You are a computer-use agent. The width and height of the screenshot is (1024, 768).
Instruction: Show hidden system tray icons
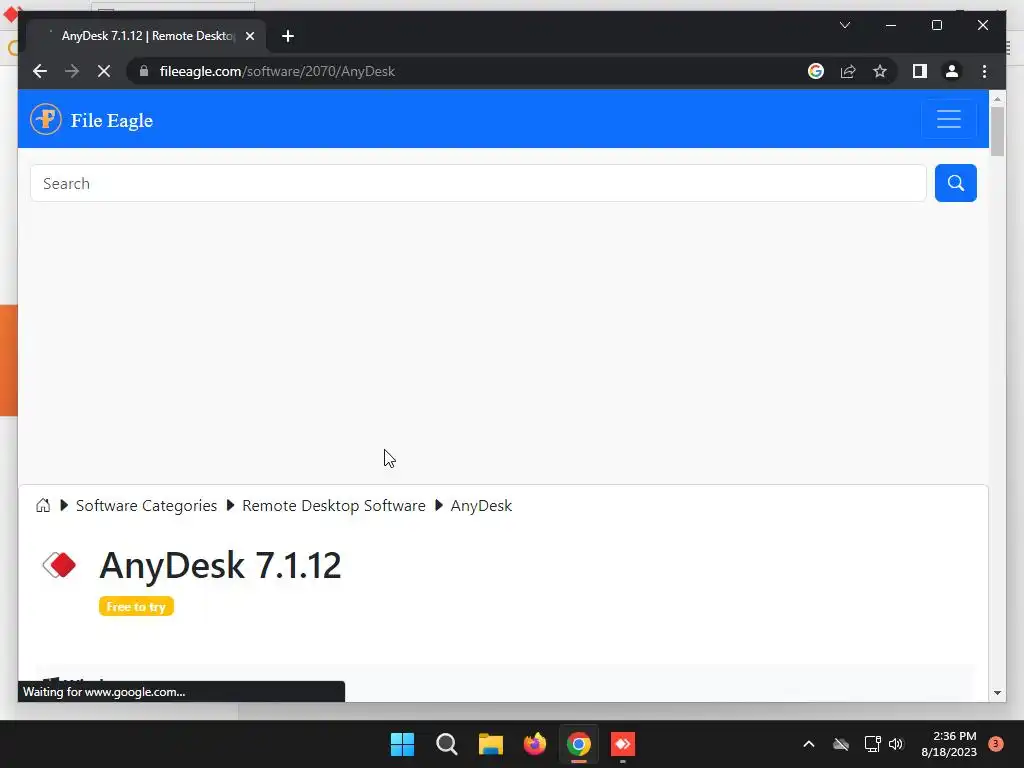808,744
